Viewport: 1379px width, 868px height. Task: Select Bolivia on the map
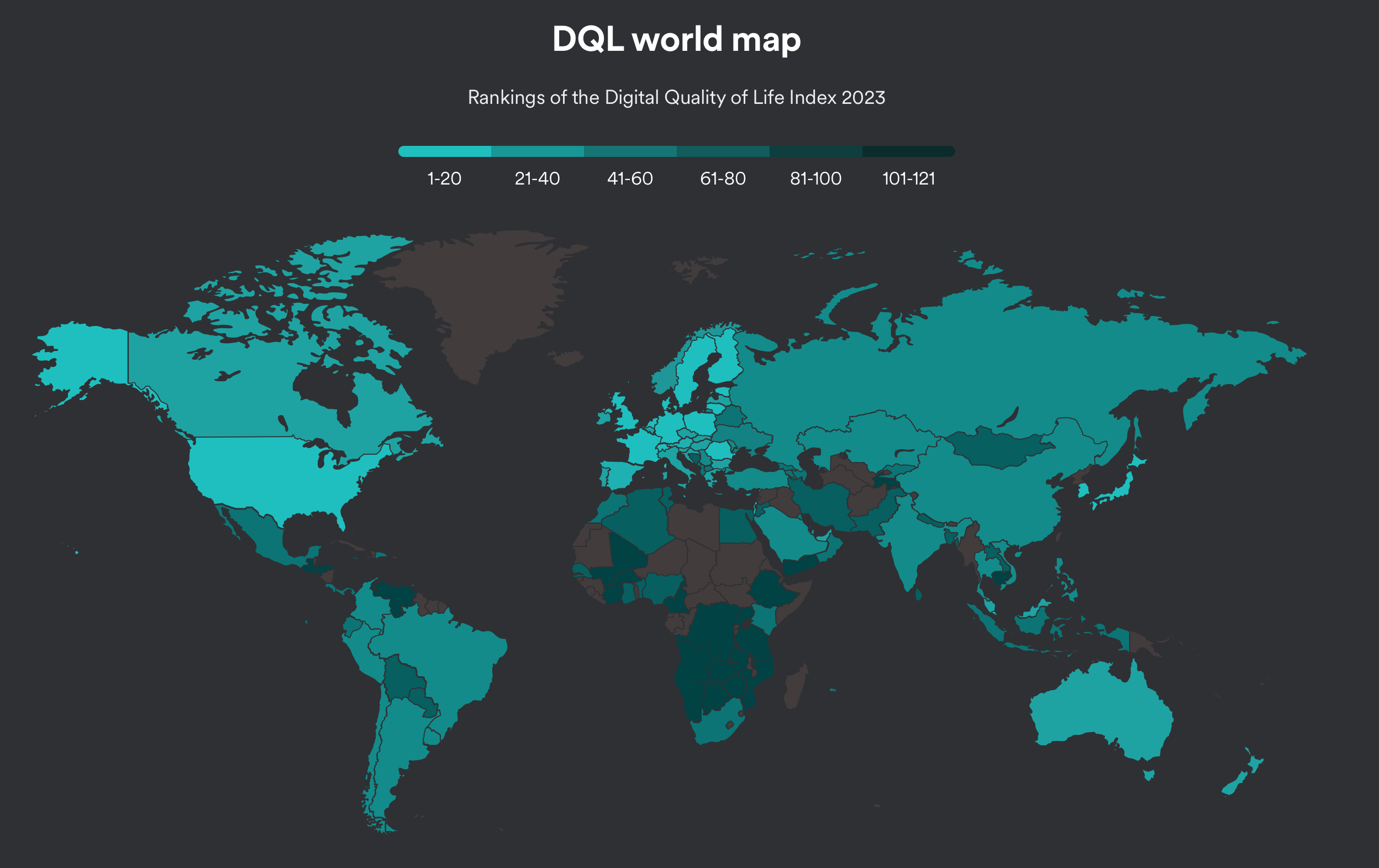pos(404,678)
